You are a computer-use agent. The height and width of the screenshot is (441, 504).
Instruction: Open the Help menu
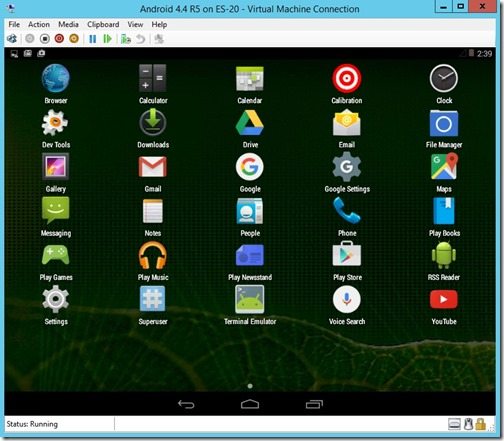click(x=159, y=24)
